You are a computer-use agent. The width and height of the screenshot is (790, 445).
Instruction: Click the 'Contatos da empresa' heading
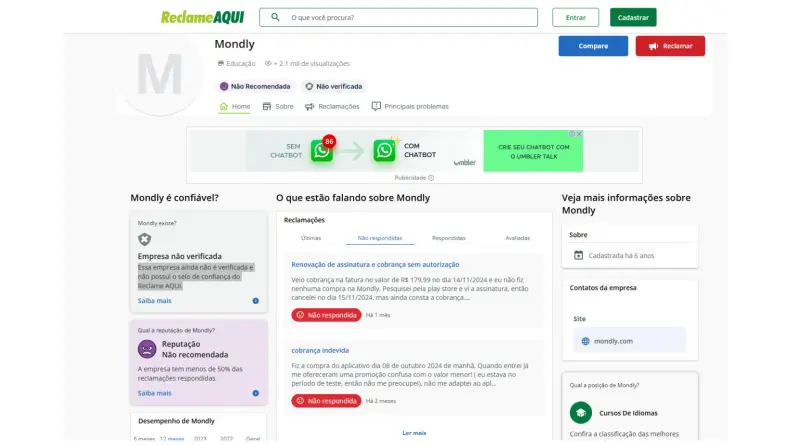(x=603, y=288)
